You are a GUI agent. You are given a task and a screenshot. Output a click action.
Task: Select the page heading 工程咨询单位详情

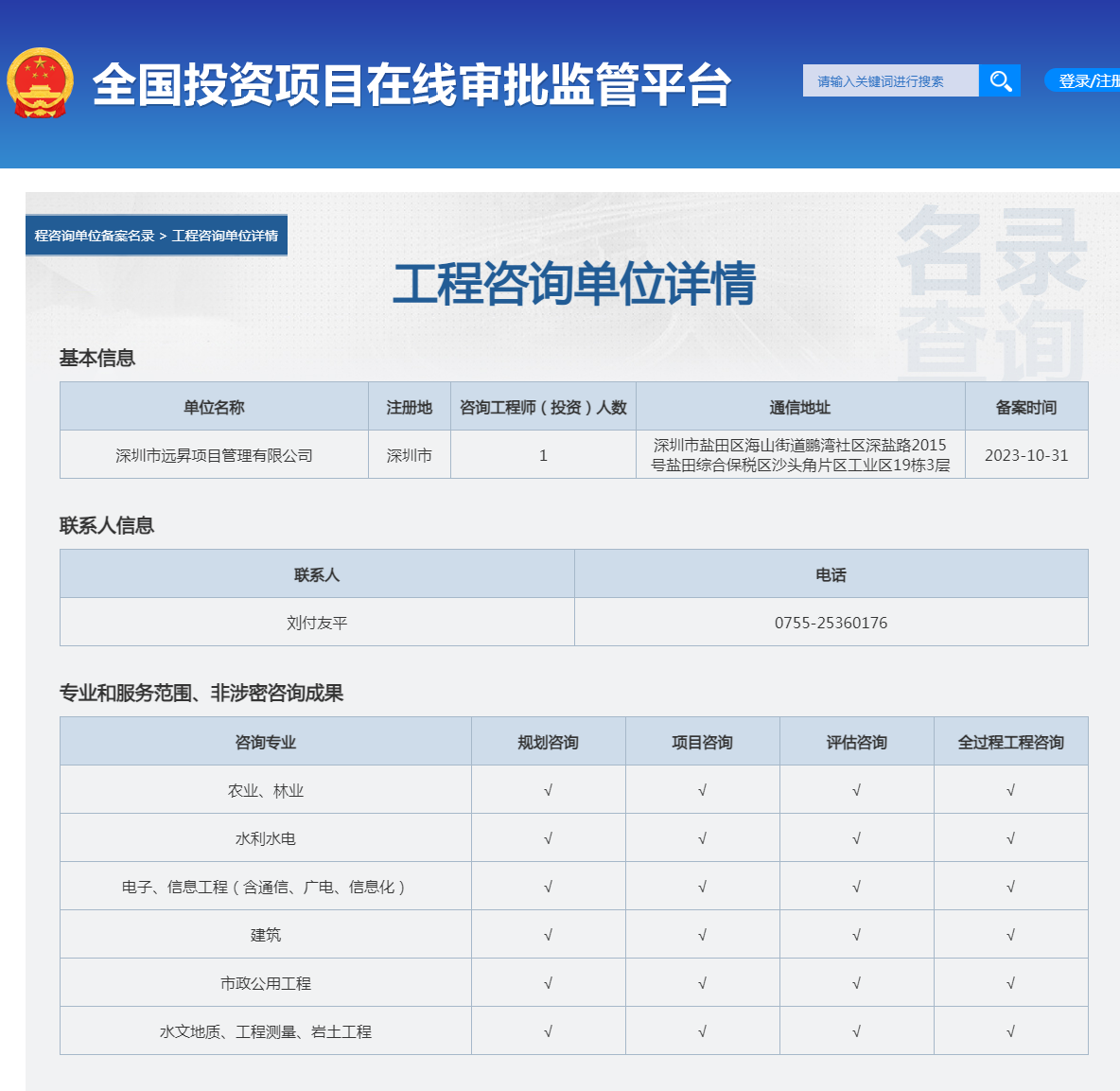574,284
